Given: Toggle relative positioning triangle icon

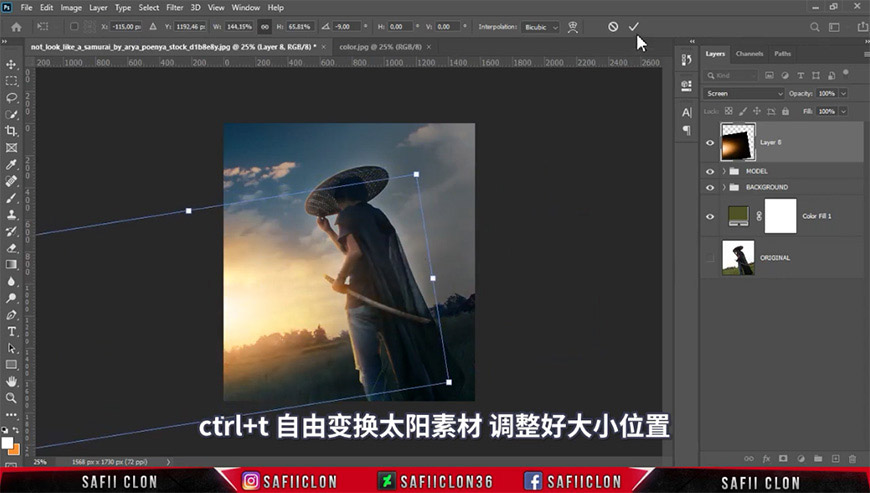Looking at the screenshot, I should tap(153, 27).
